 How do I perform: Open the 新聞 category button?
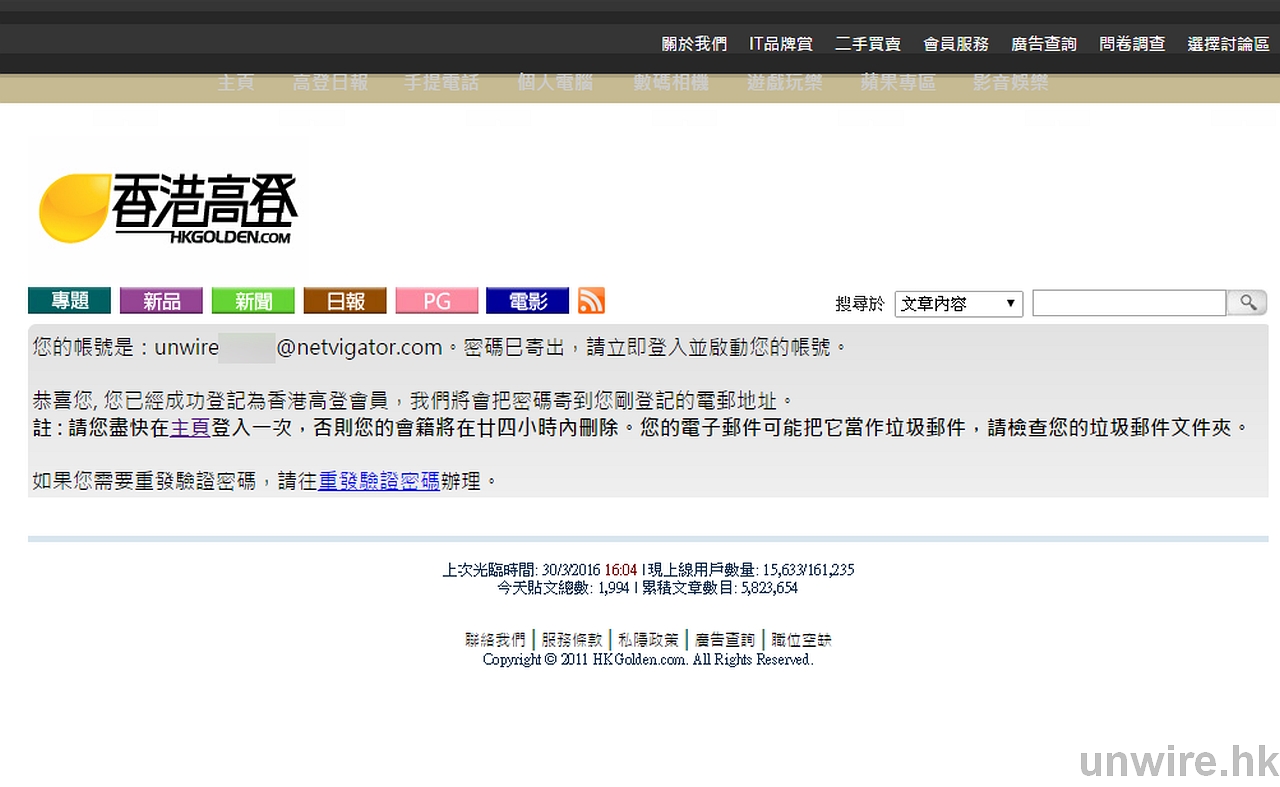click(x=253, y=301)
